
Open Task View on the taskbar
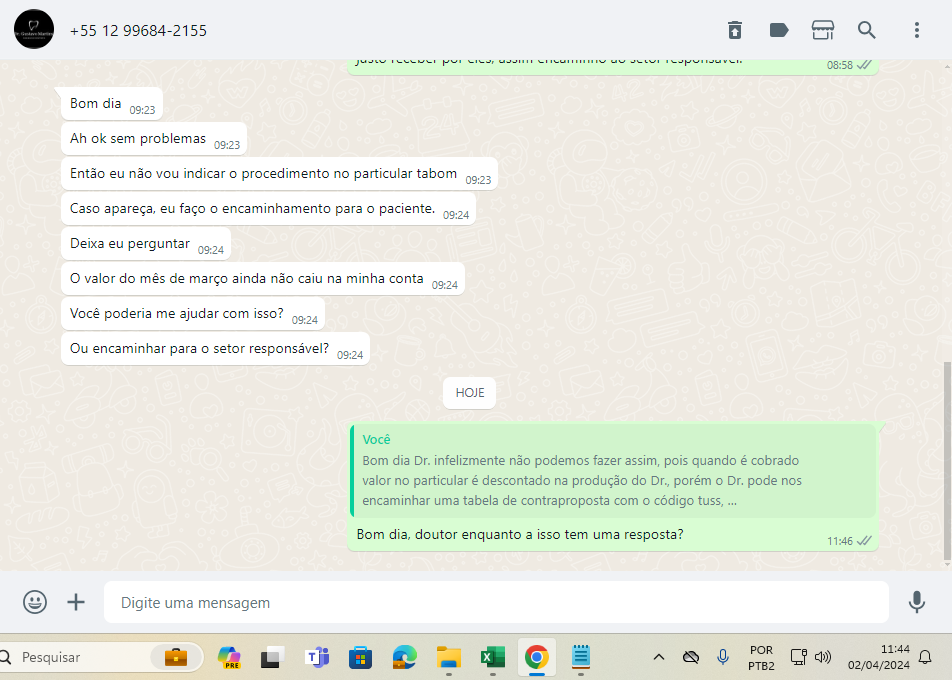click(273, 657)
